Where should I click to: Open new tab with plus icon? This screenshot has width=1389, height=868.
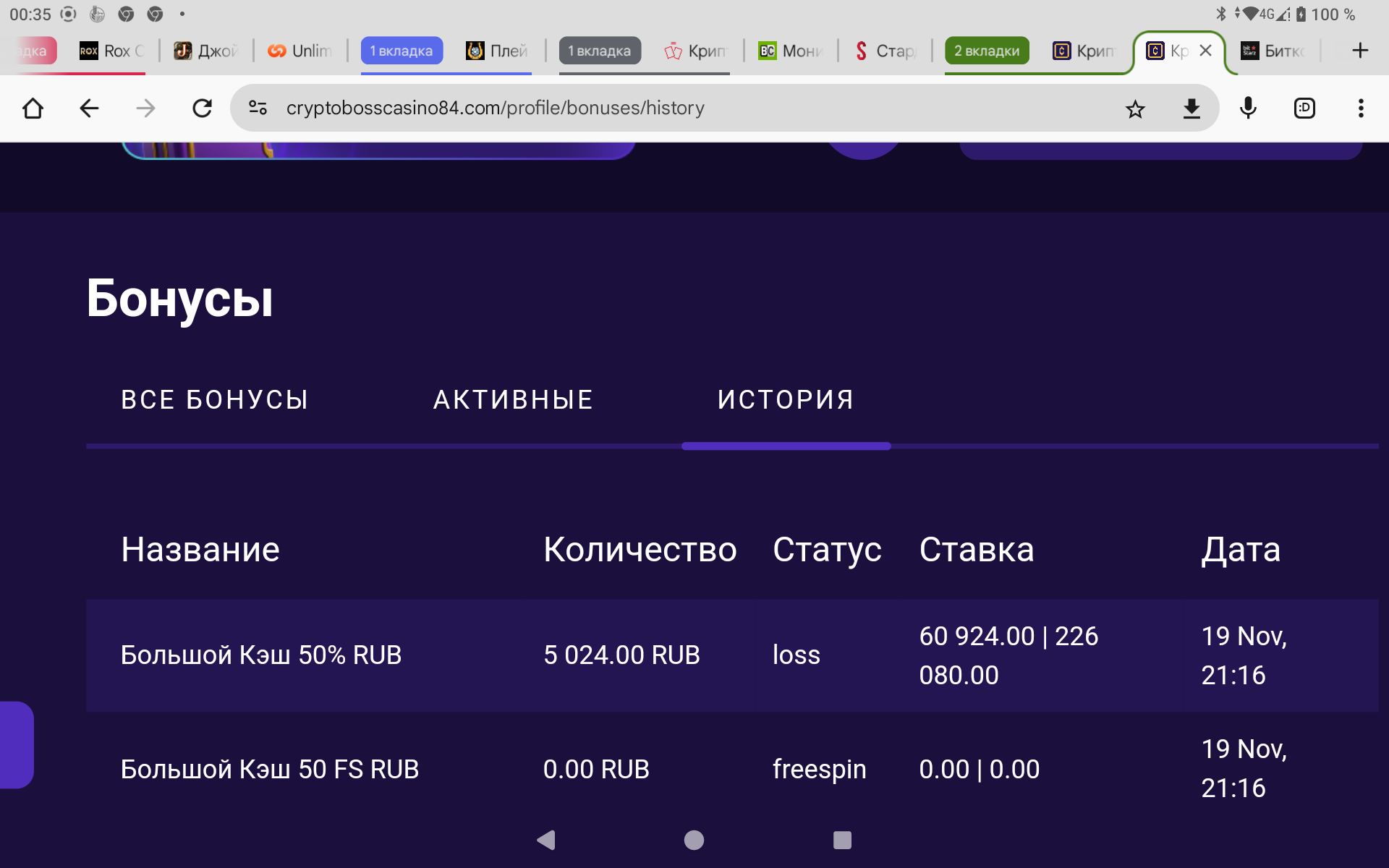1360,51
